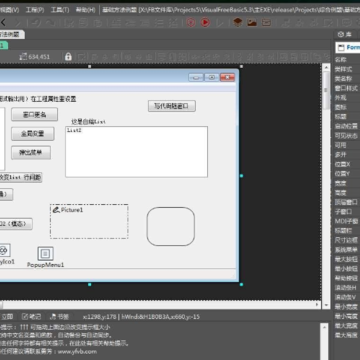Click the checkmark icon right of the play button

click(x=220, y=23)
